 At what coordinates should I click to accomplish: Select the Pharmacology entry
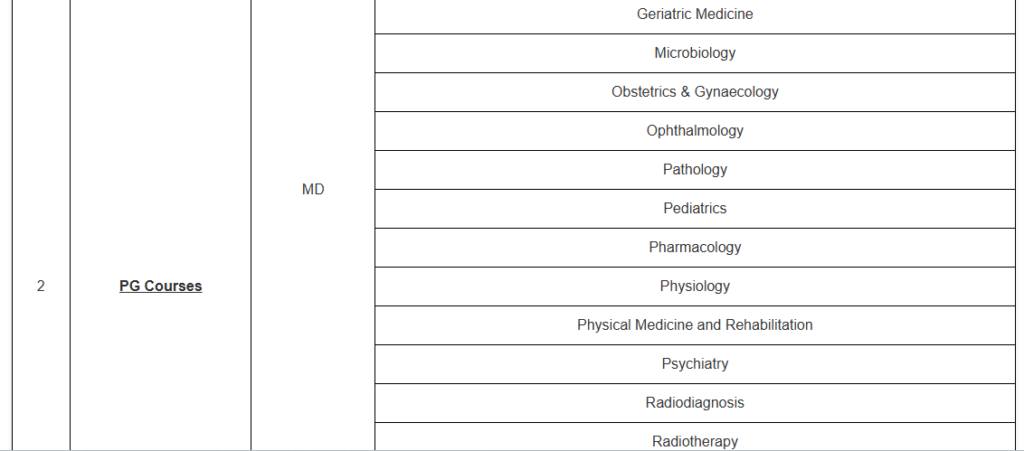point(695,248)
